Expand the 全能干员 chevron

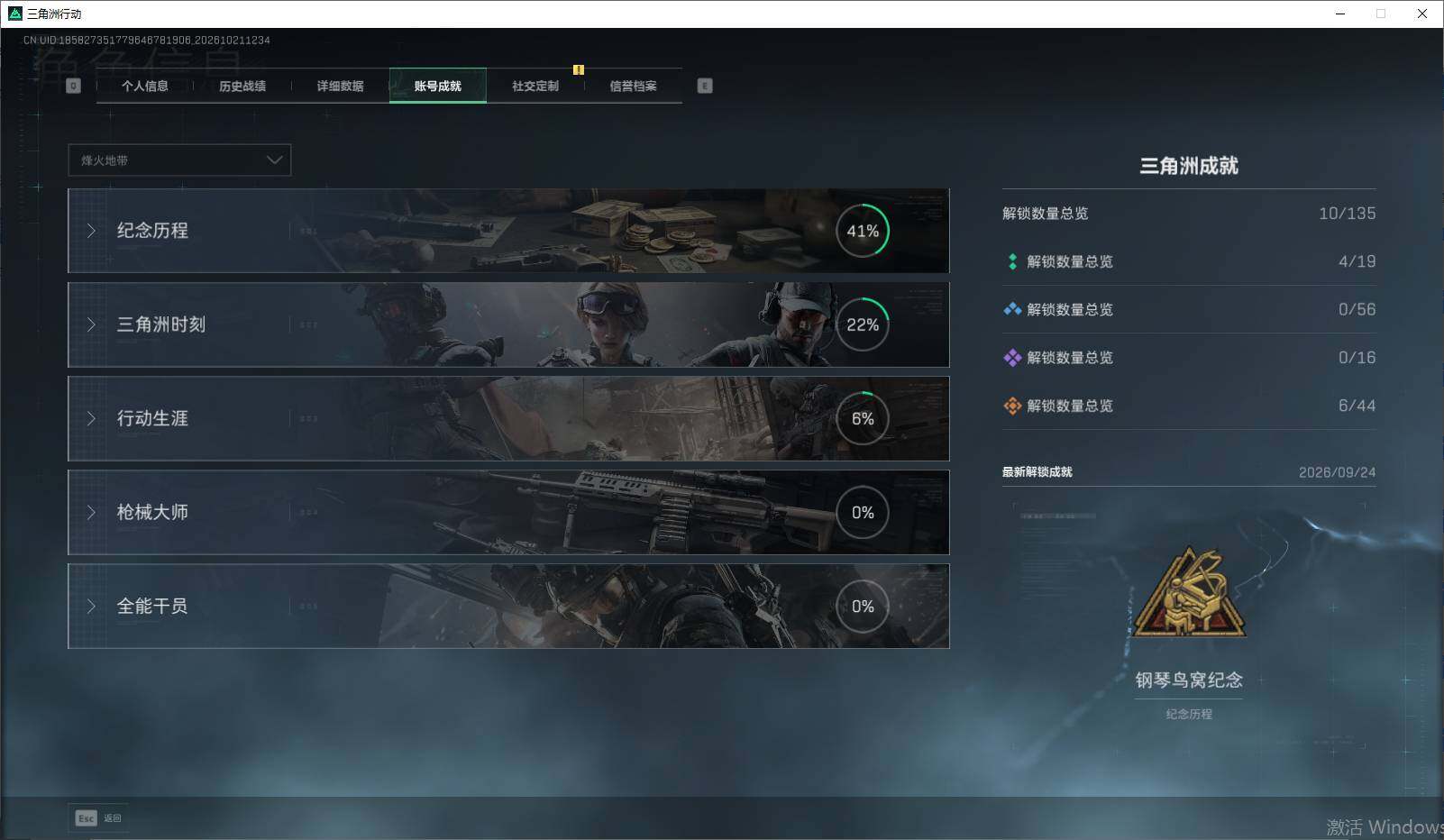[91, 606]
